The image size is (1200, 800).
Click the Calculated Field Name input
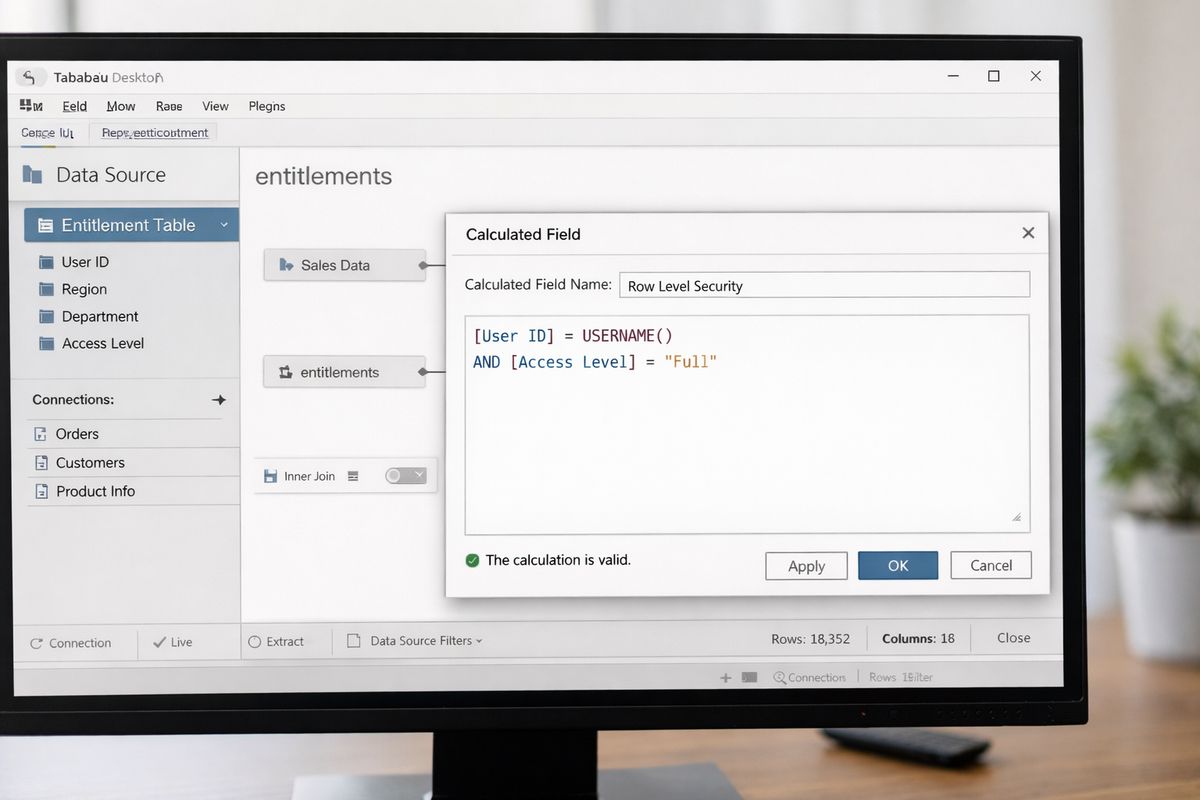824,285
